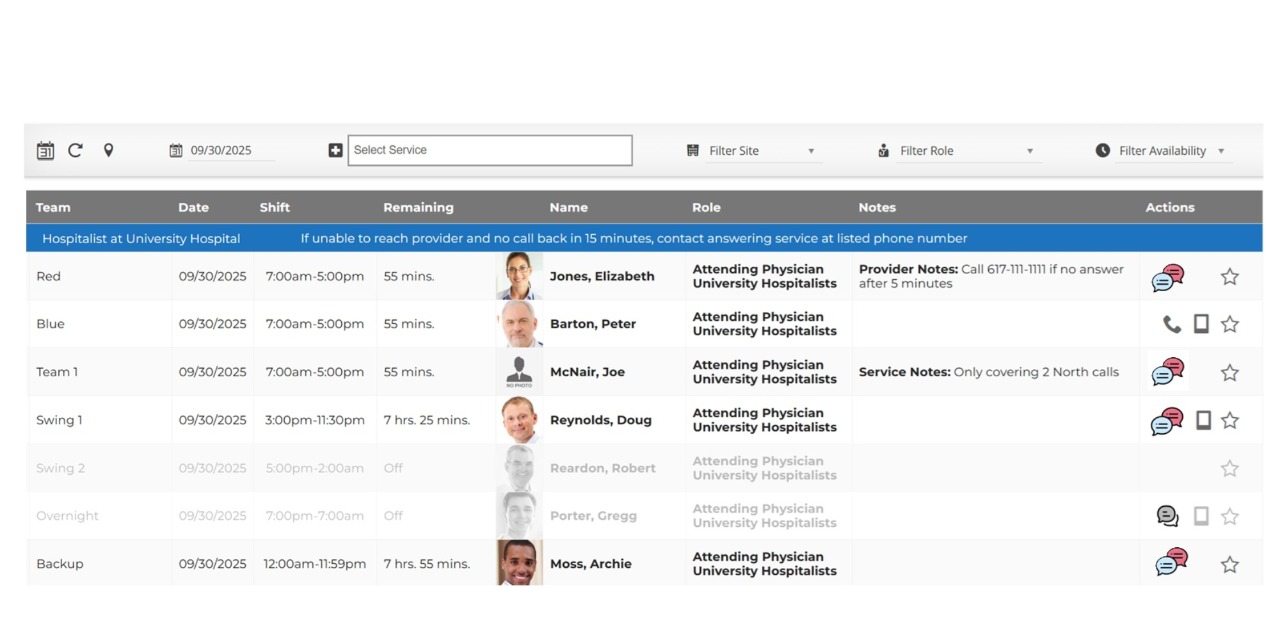The height and width of the screenshot is (640, 1280).
Task: Message Elizabeth Jones via chat icon
Action: coord(1167,277)
